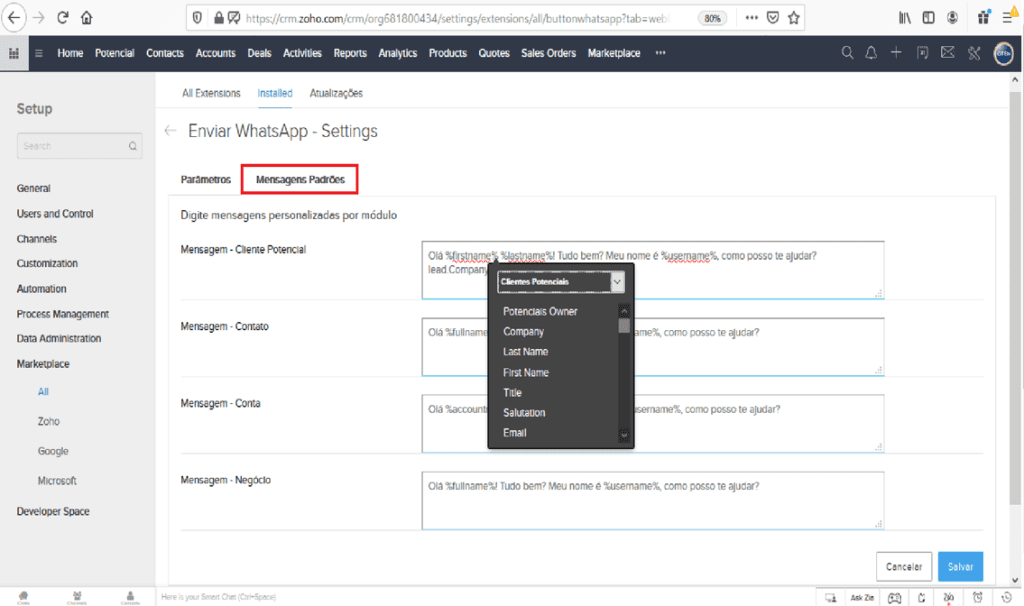Image resolution: width=1024 pixels, height=606 pixels.
Task: Click the field list scrollbar down arrow
Action: pos(624,435)
